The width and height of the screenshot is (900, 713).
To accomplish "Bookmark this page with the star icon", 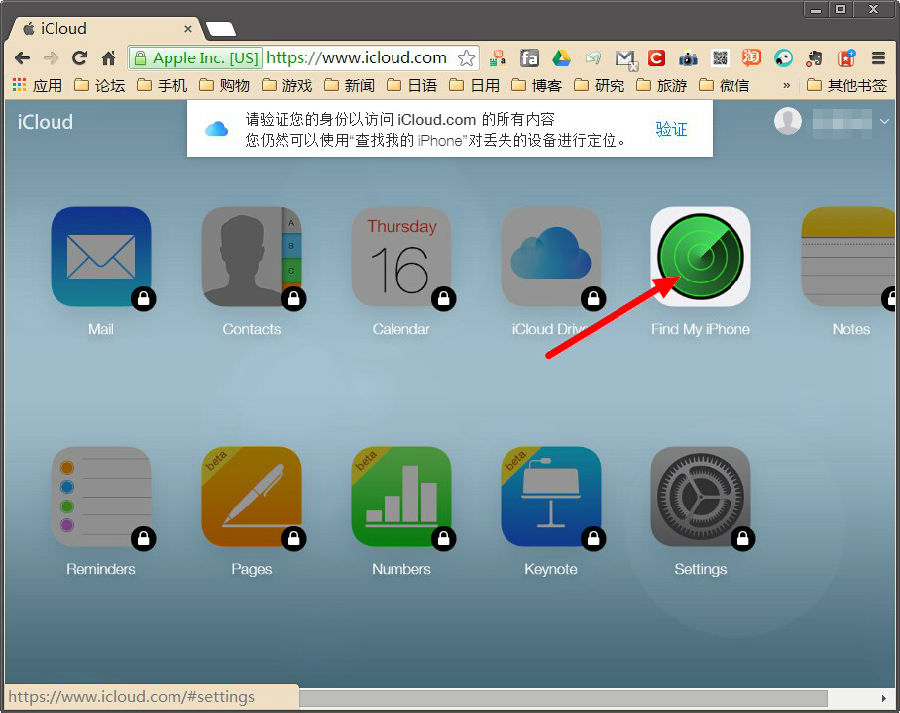I will [x=467, y=58].
